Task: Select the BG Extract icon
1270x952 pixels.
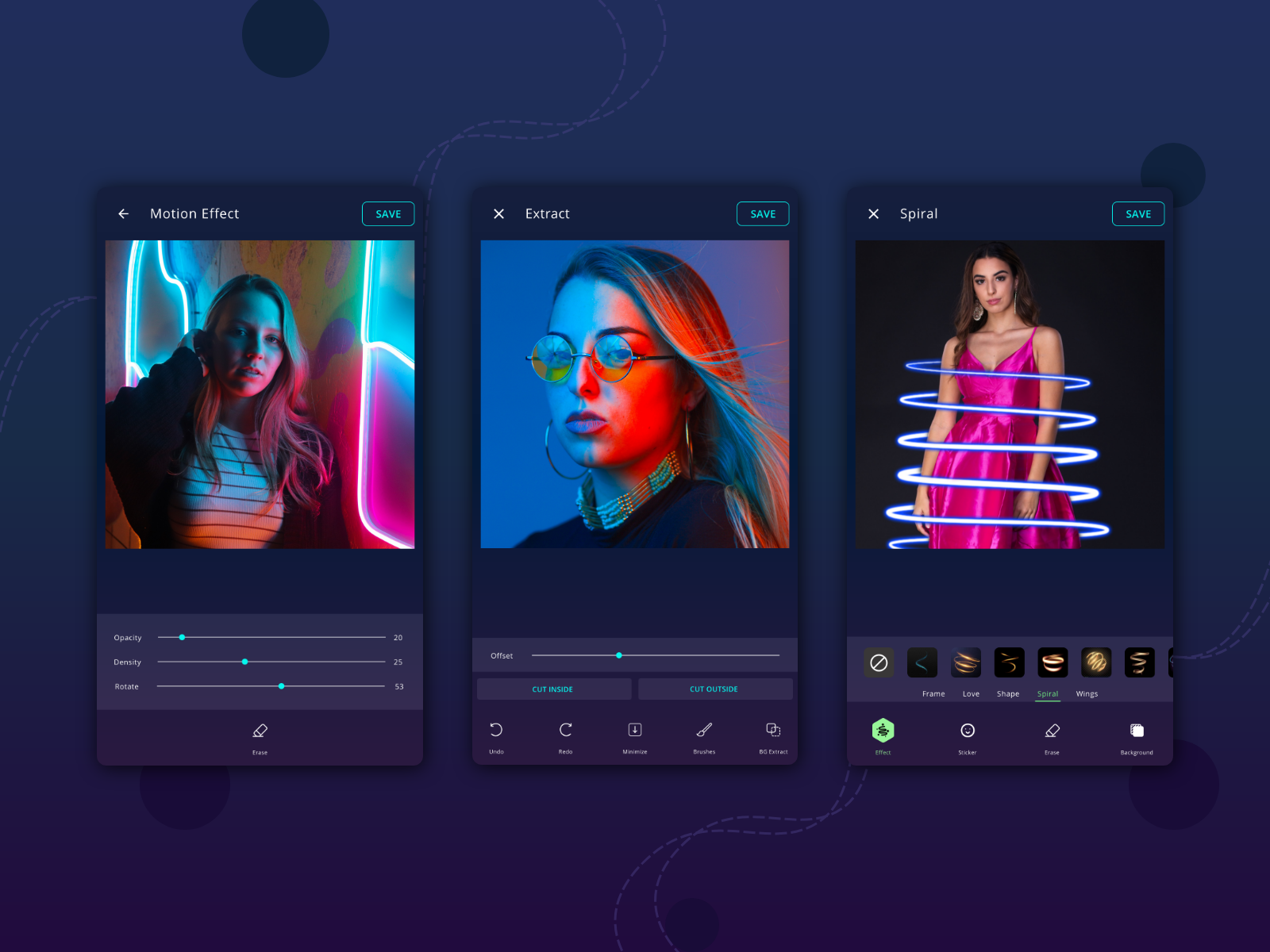Action: (773, 730)
